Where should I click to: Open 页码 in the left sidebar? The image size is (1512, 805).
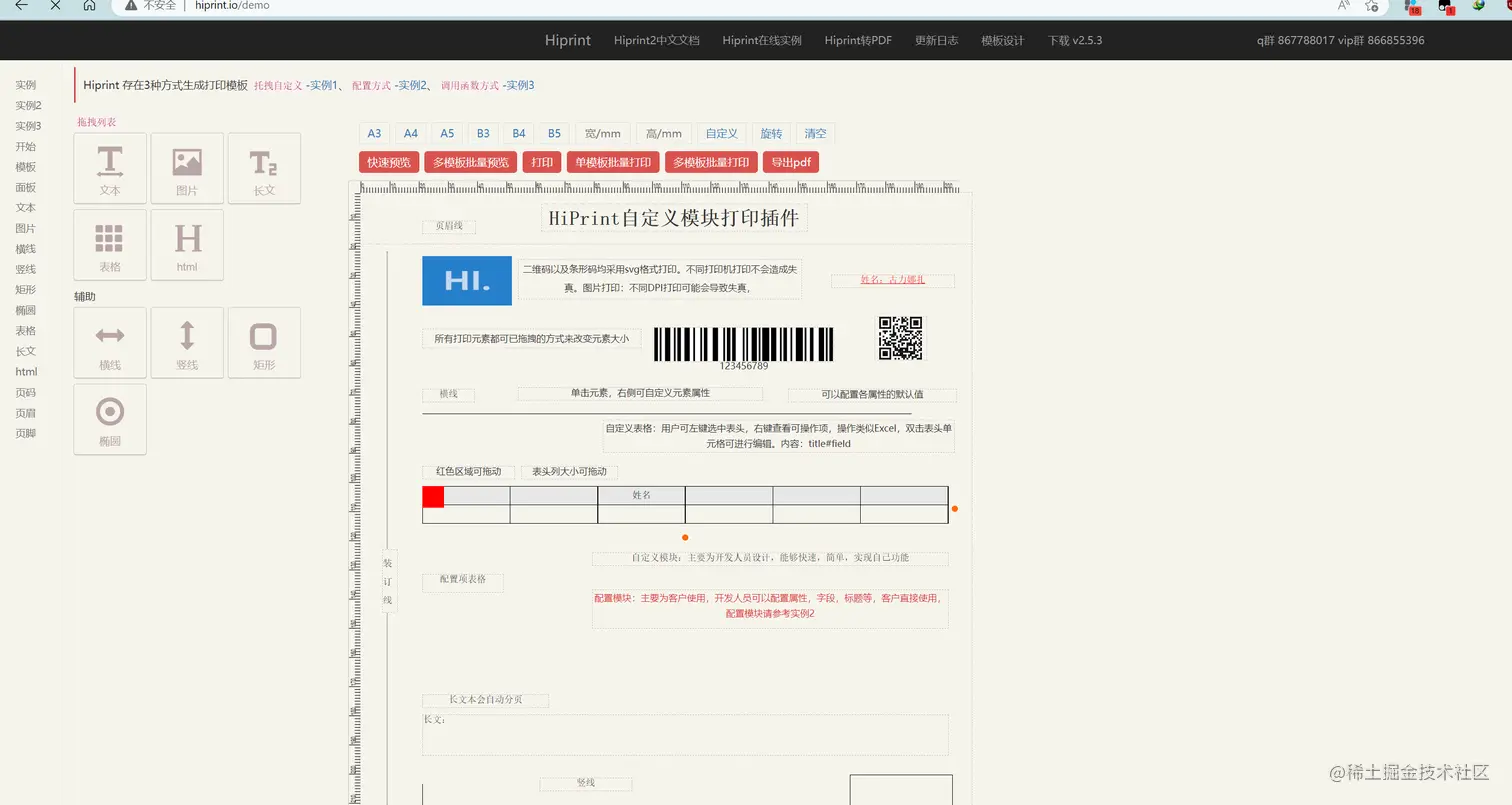coord(25,393)
